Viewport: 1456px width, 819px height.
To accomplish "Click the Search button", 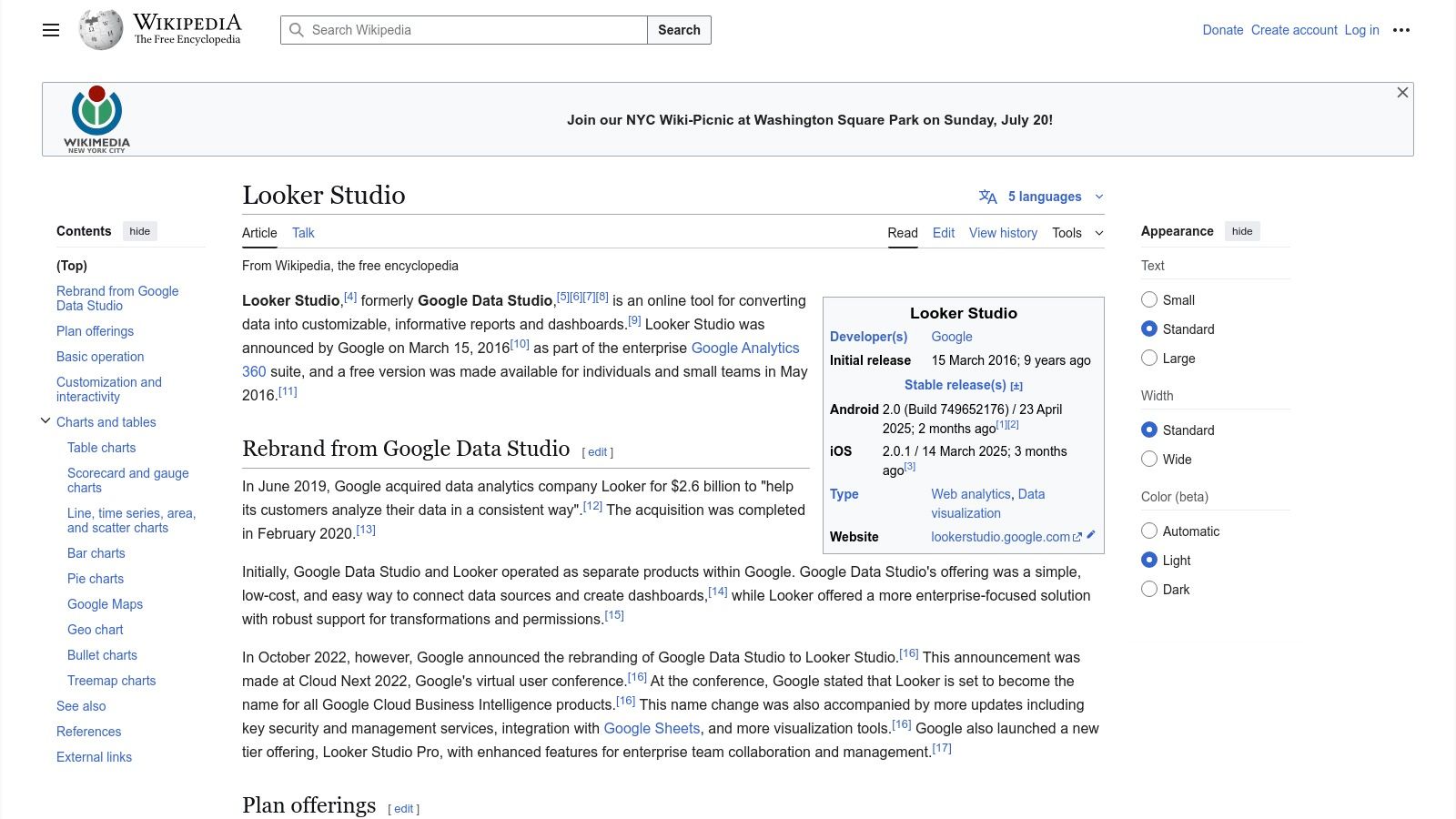I will tap(679, 30).
